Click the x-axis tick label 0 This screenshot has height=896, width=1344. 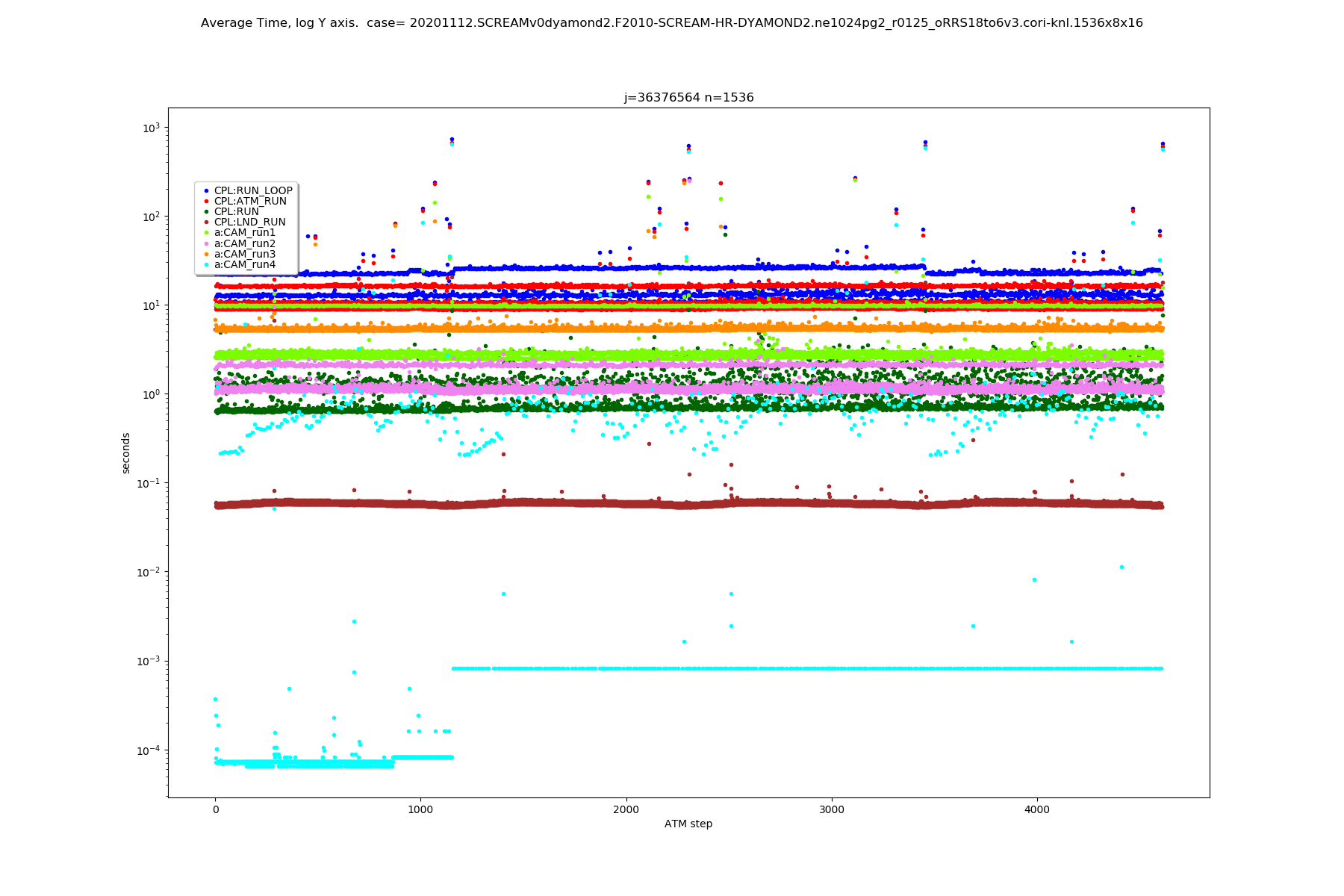(215, 809)
